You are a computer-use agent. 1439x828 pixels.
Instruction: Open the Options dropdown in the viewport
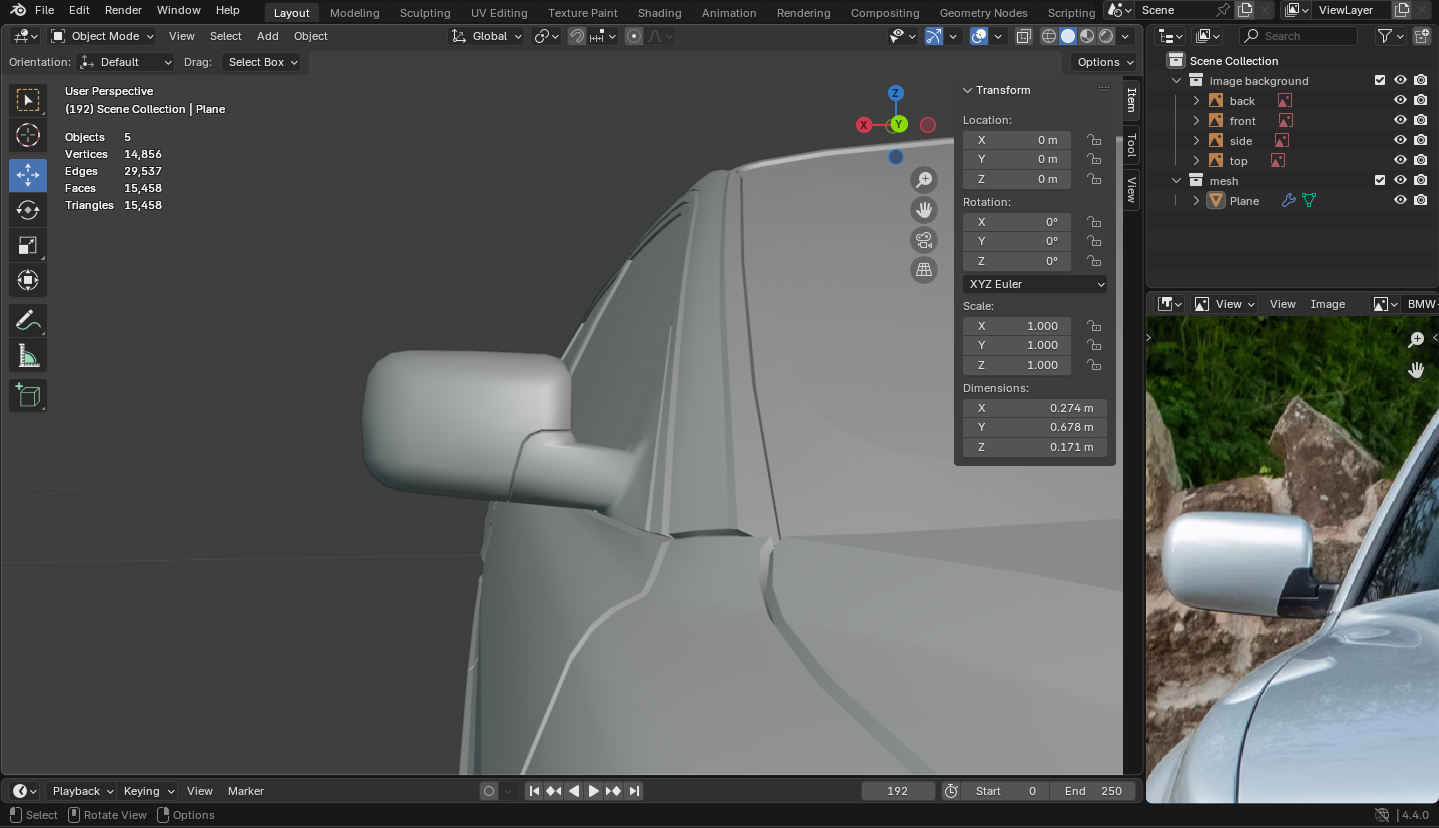pyautogui.click(x=1105, y=62)
